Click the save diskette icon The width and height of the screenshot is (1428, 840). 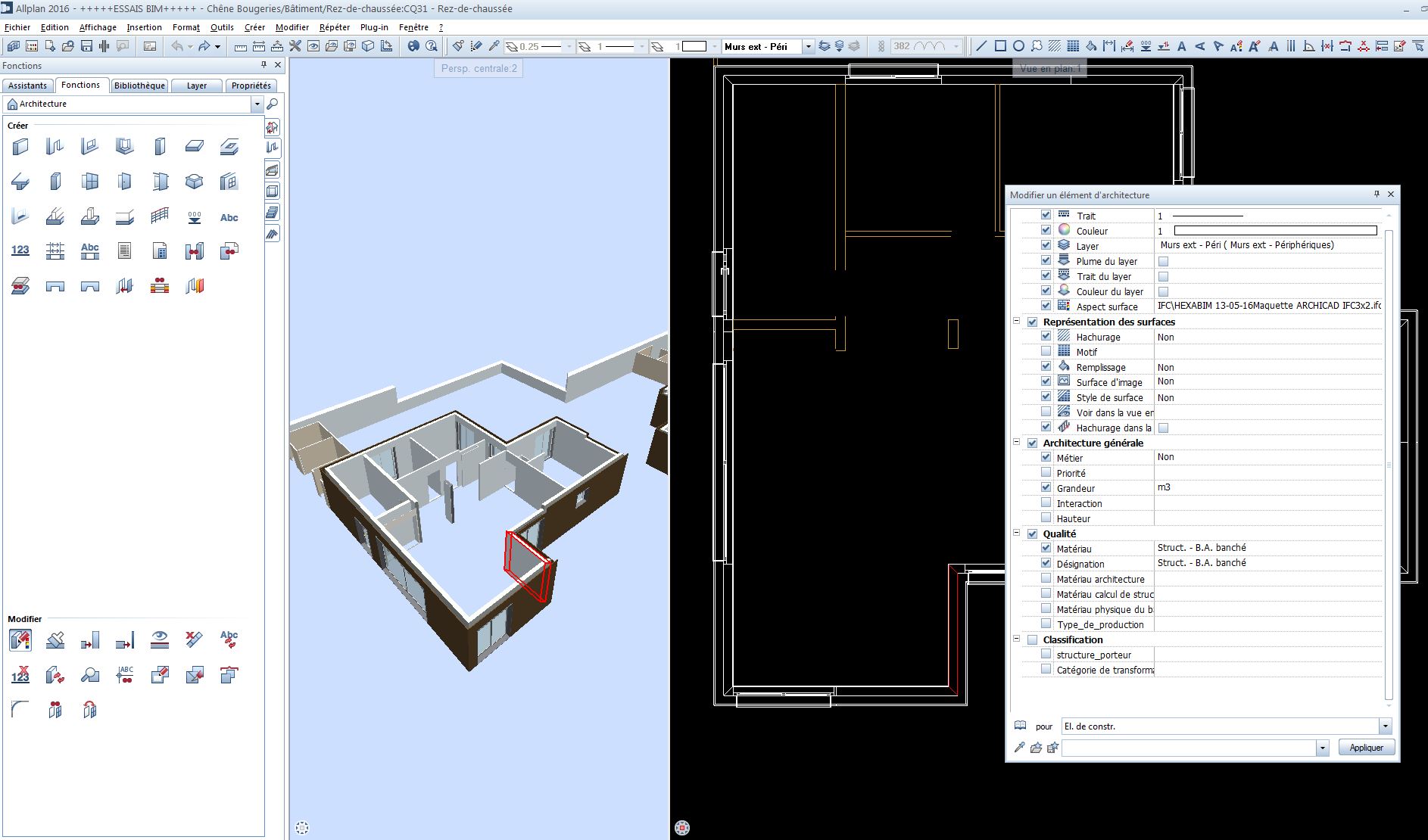coord(86,46)
